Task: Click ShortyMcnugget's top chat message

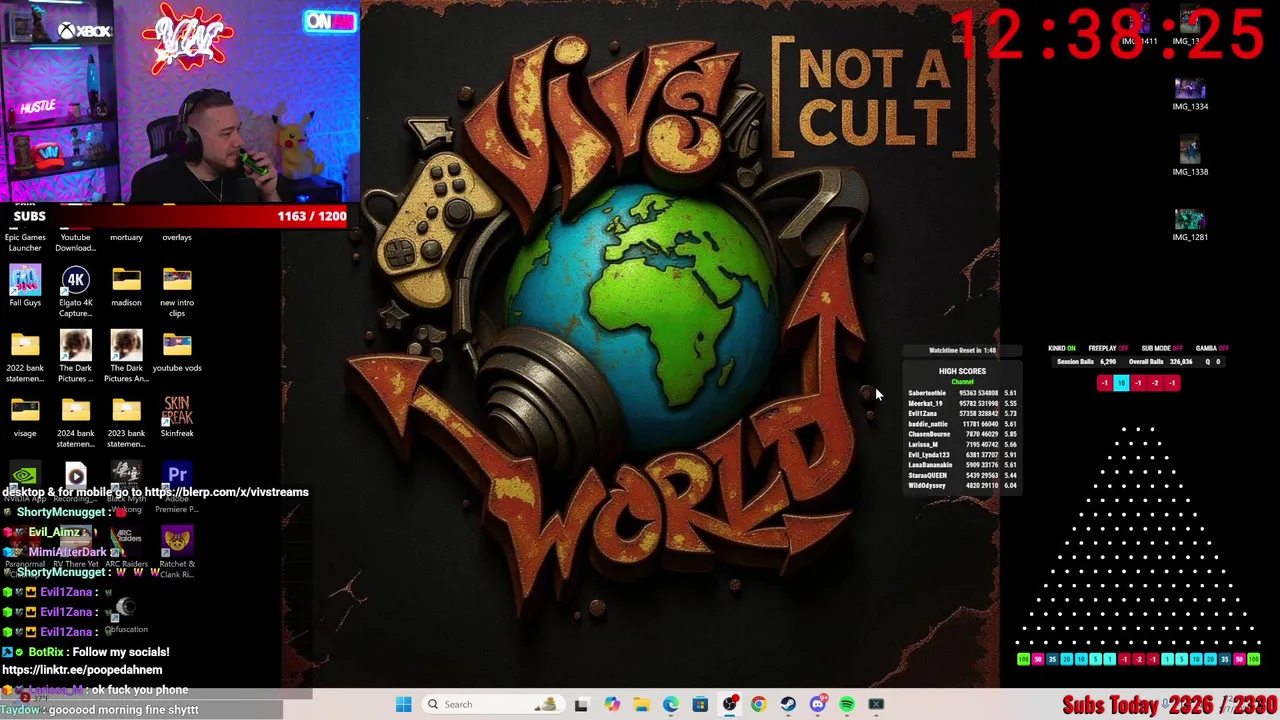Action: pyautogui.click(x=66, y=512)
